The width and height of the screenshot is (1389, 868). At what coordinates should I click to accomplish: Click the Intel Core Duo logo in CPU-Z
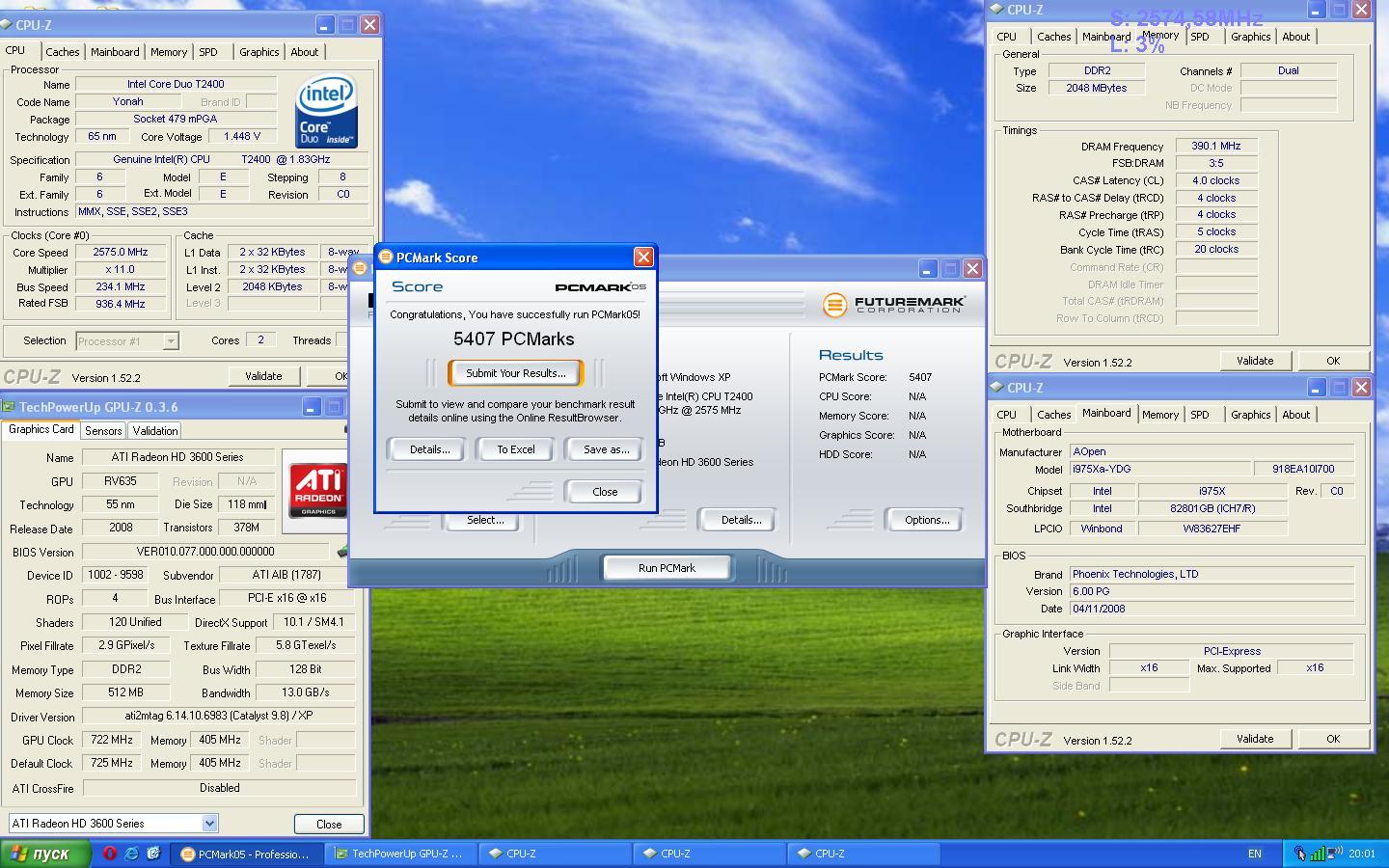coord(326,112)
